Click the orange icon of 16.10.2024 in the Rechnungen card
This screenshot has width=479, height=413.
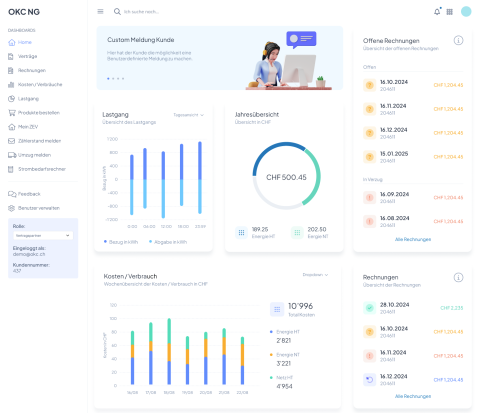369,332
